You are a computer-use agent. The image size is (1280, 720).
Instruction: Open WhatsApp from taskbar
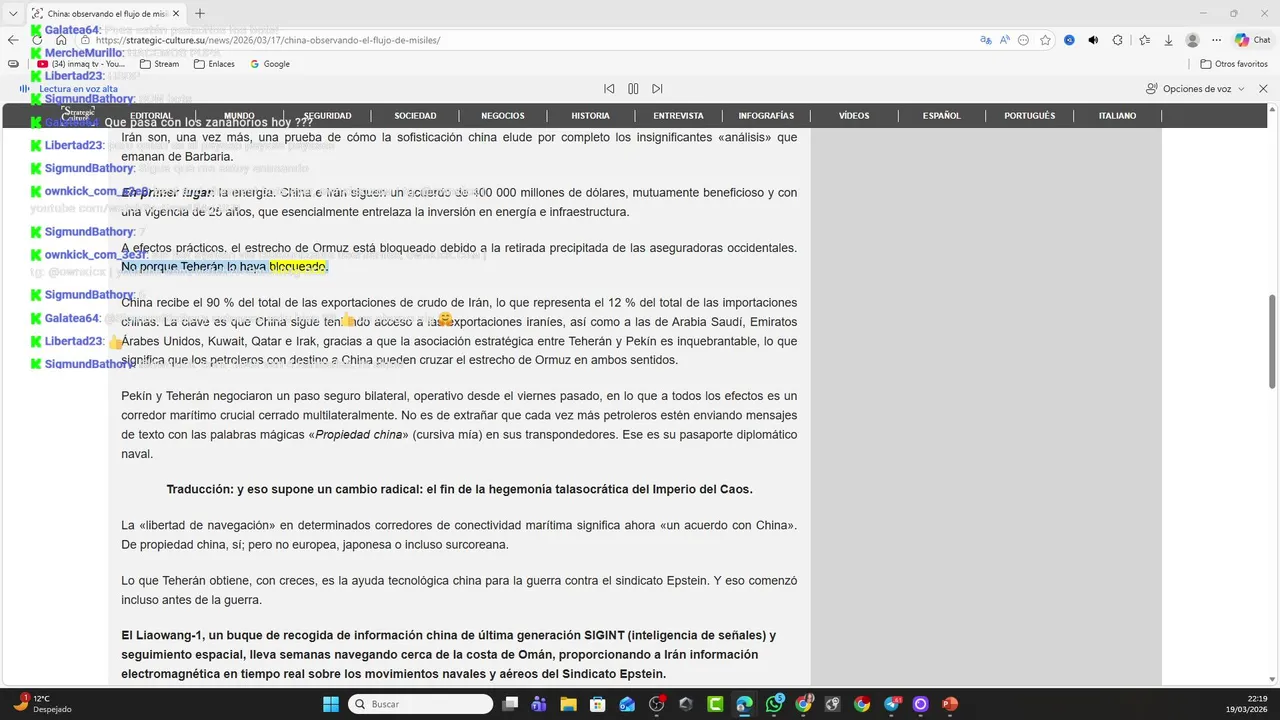[x=774, y=704]
